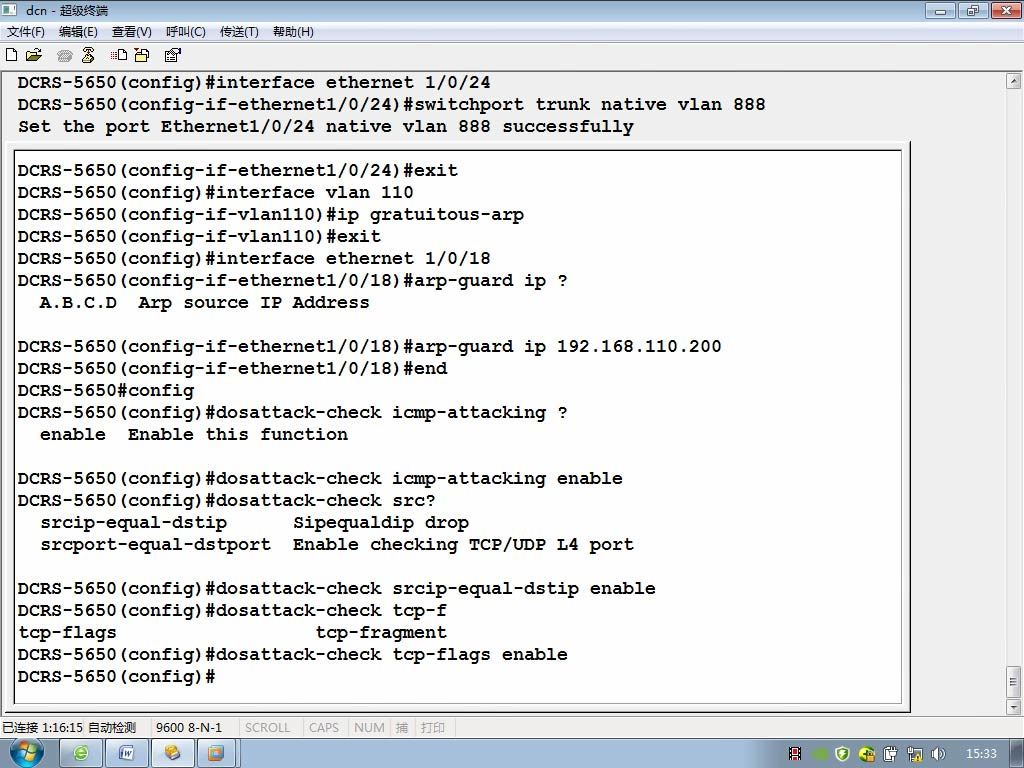Screen dimensions: 1024x768
Task: Click the 'enable Enable this function' help line
Action: click(194, 435)
